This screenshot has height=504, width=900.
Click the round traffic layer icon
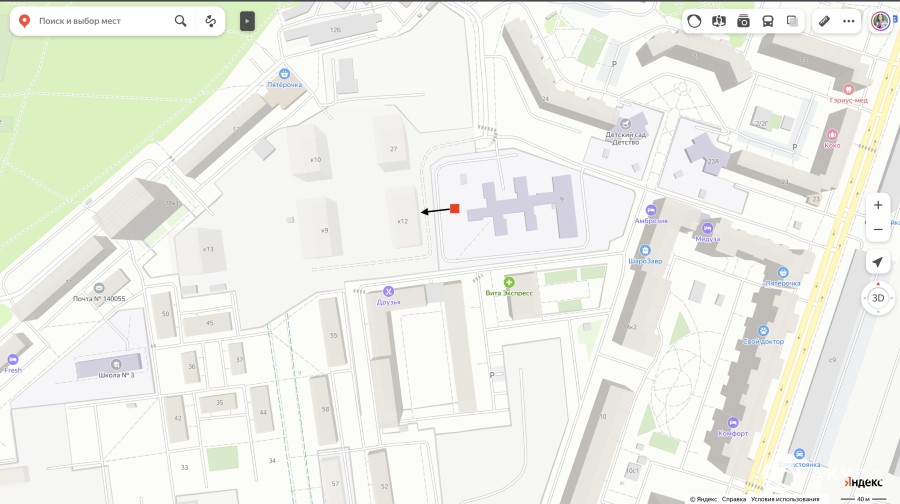(x=695, y=21)
